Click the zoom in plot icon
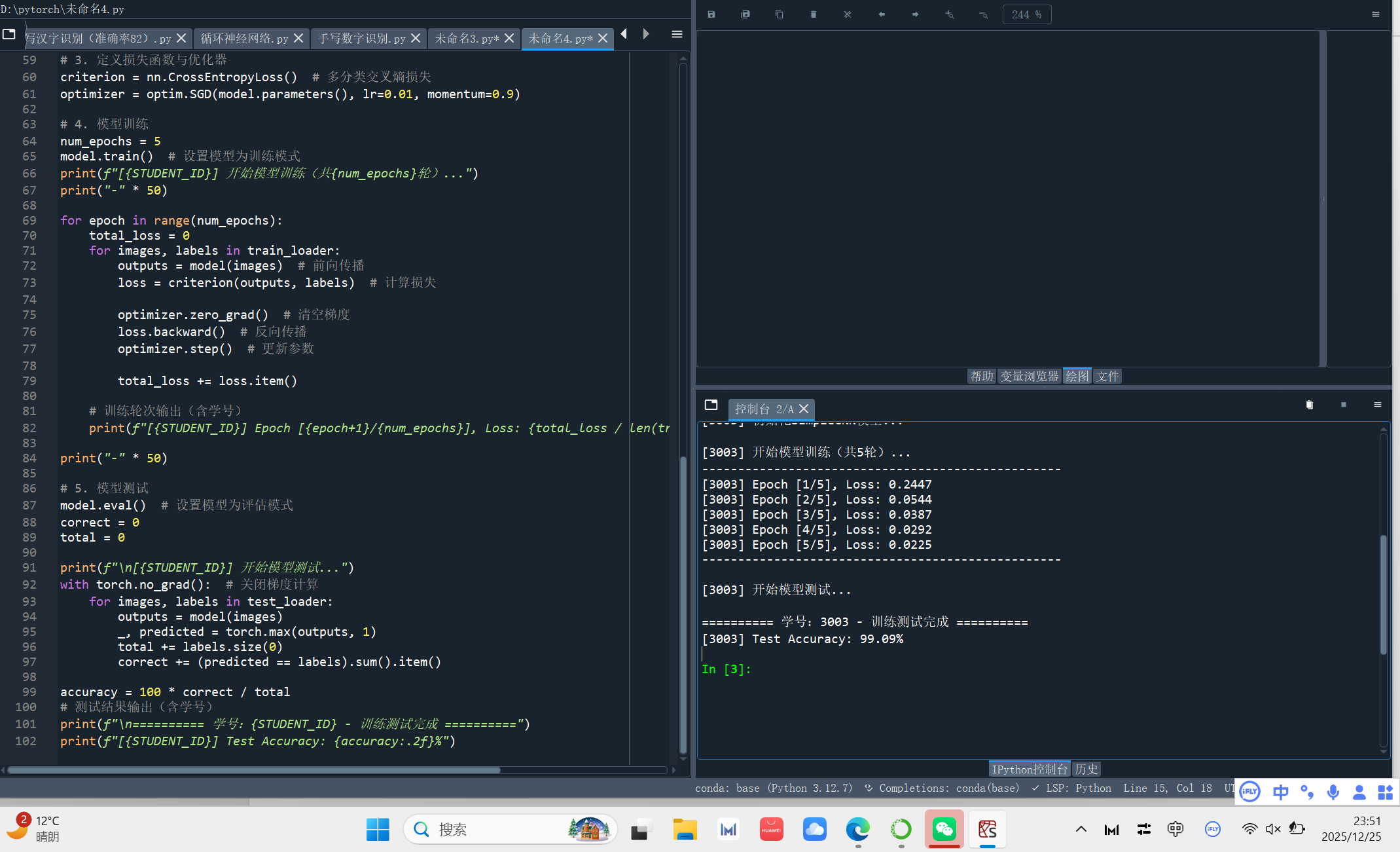 point(950,14)
